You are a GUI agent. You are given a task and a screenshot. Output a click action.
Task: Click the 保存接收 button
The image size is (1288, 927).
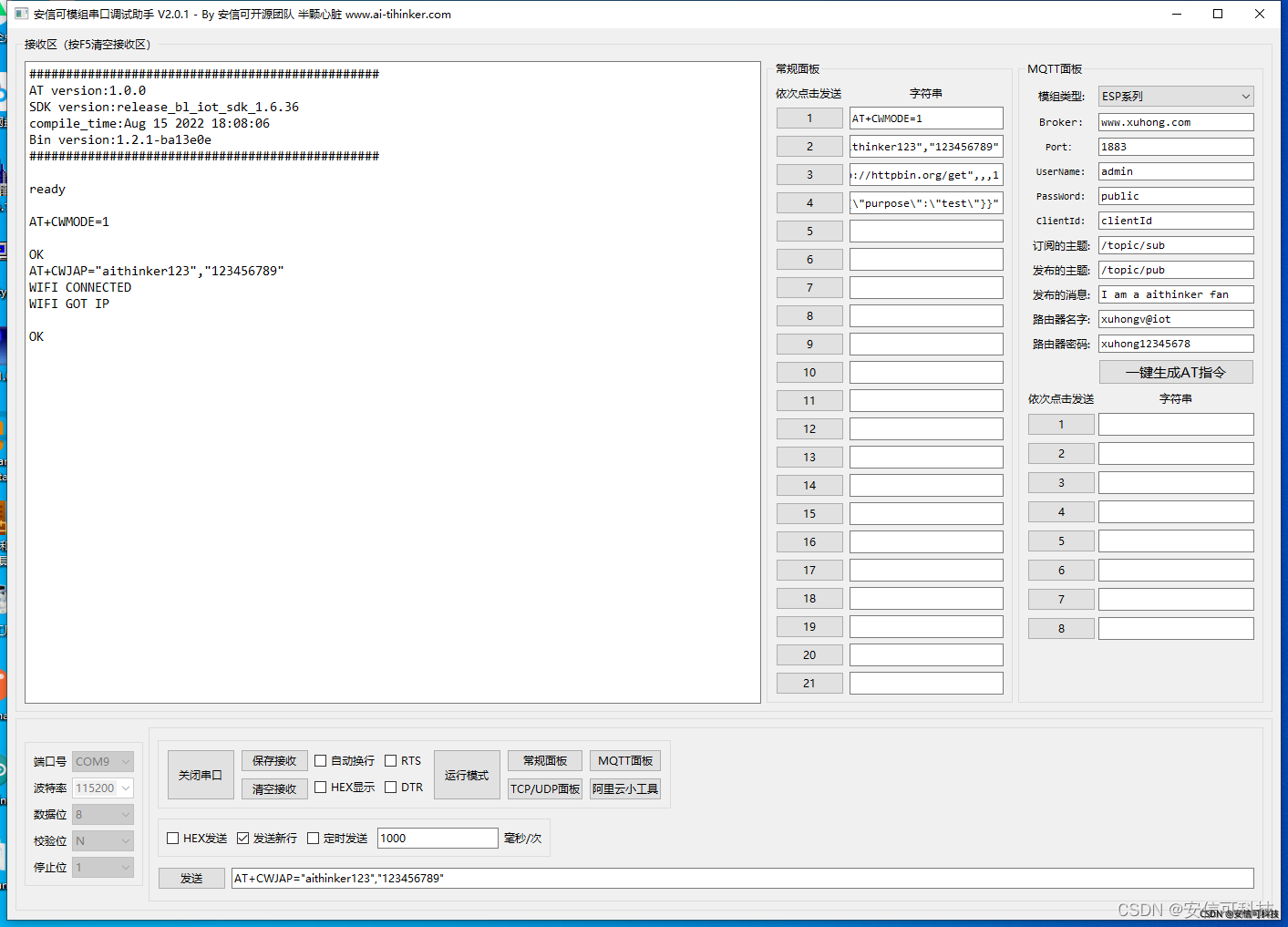click(x=274, y=760)
